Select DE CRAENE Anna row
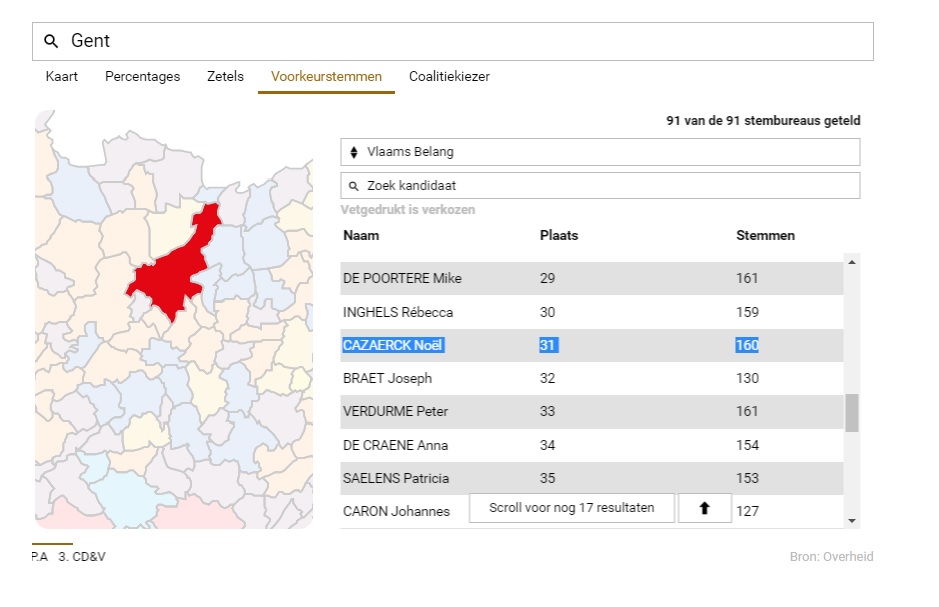939x607 pixels. pyautogui.click(x=592, y=445)
